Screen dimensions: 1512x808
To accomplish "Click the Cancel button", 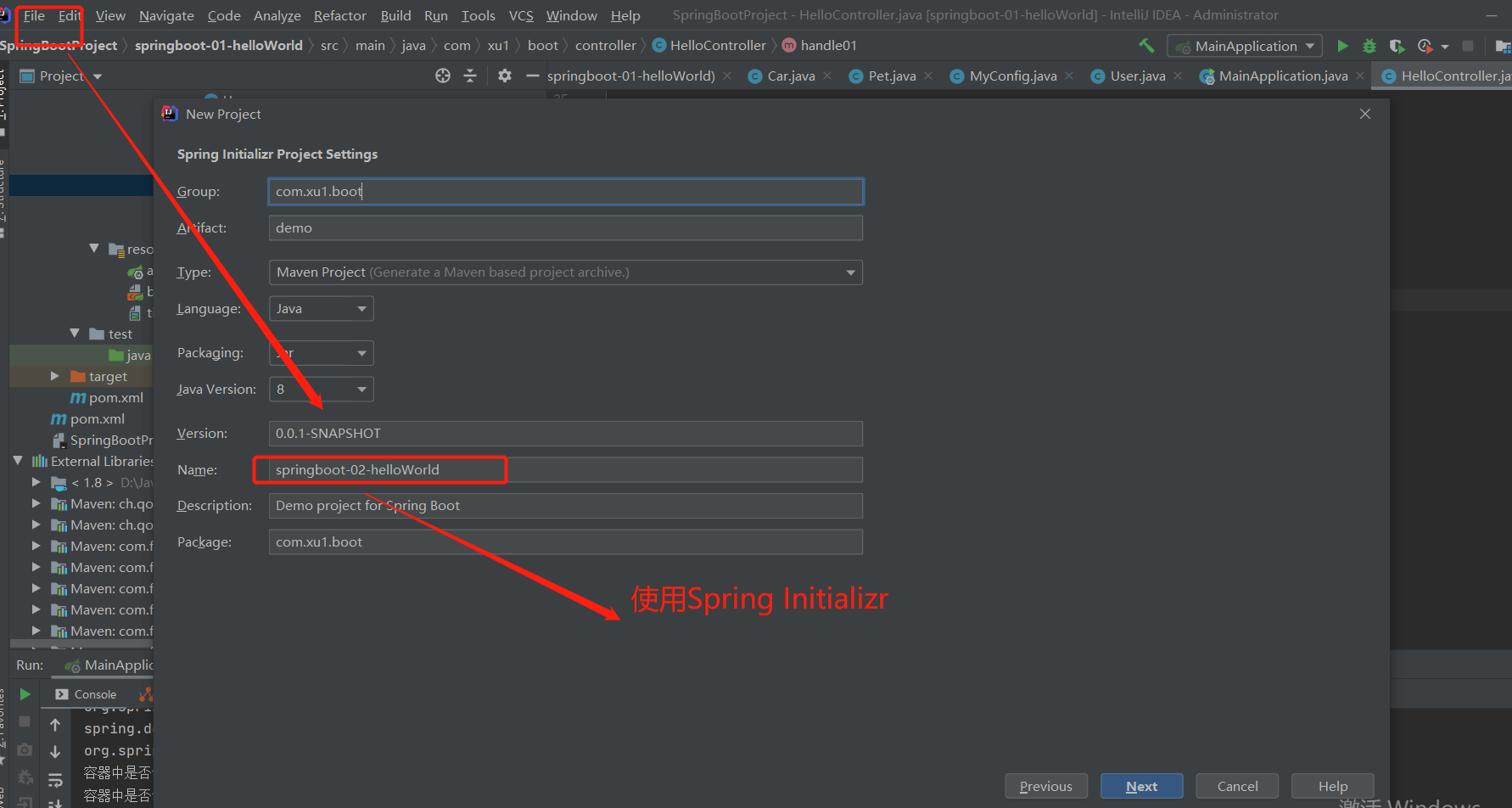I will click(x=1237, y=787).
